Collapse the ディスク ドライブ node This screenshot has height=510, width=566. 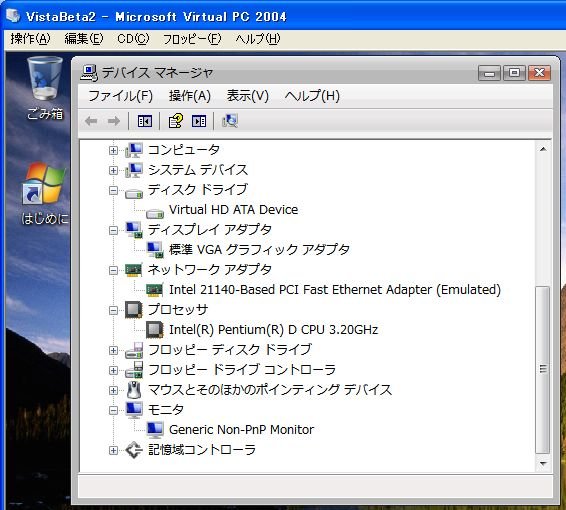113,190
